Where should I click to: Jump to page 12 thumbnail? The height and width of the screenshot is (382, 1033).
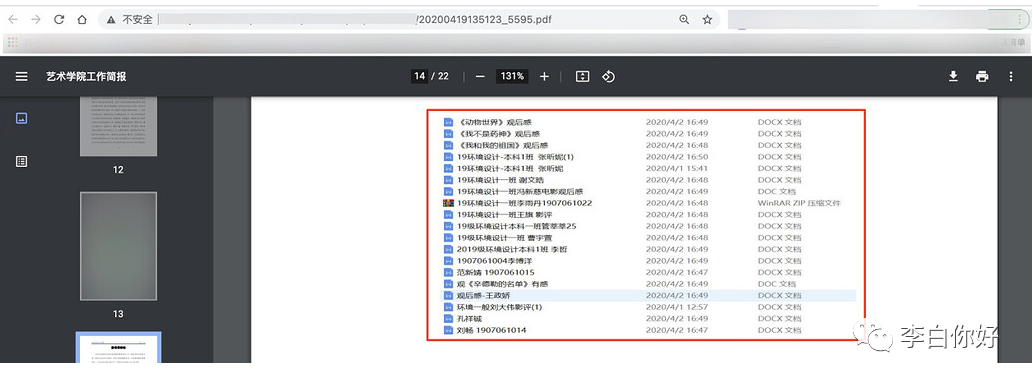[119, 126]
